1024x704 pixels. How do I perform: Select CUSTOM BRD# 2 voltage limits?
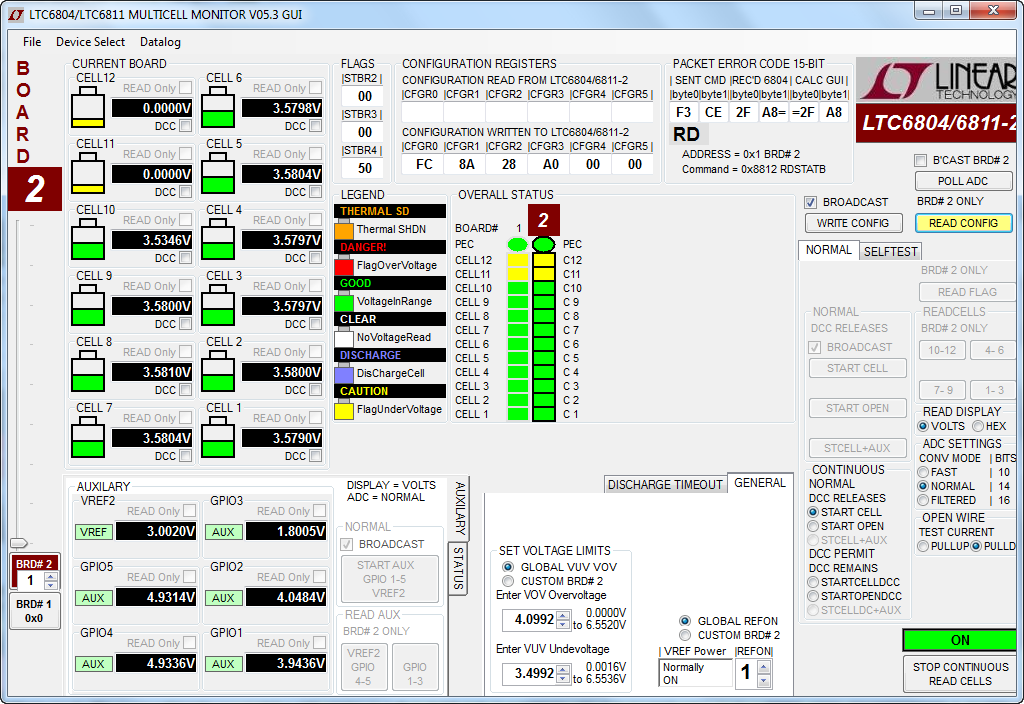[x=507, y=581]
